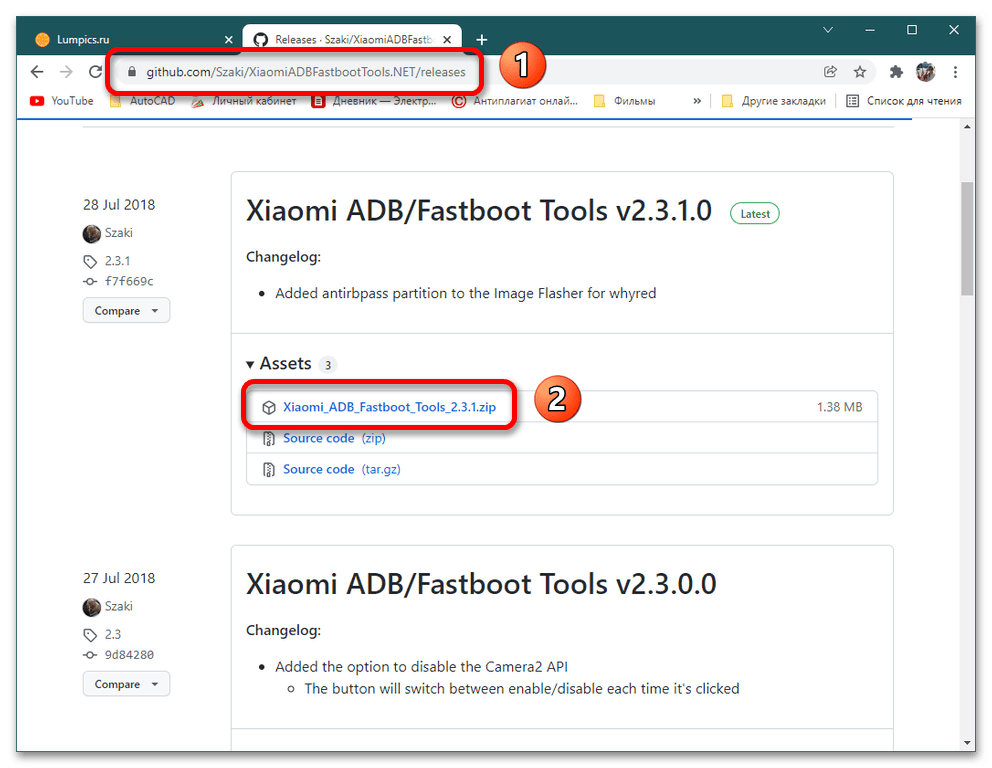
Task: Click the lock icon in the address bar
Action: (132, 72)
